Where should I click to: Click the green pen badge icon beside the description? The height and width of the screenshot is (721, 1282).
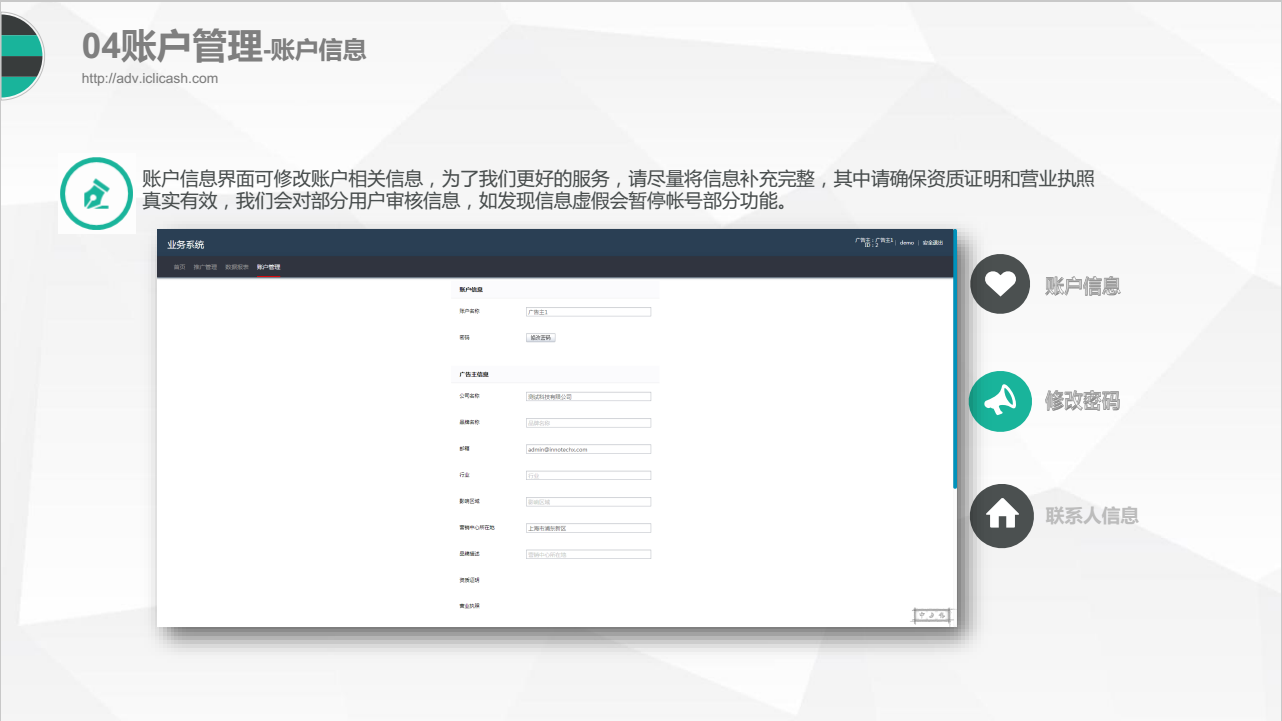(x=96, y=194)
